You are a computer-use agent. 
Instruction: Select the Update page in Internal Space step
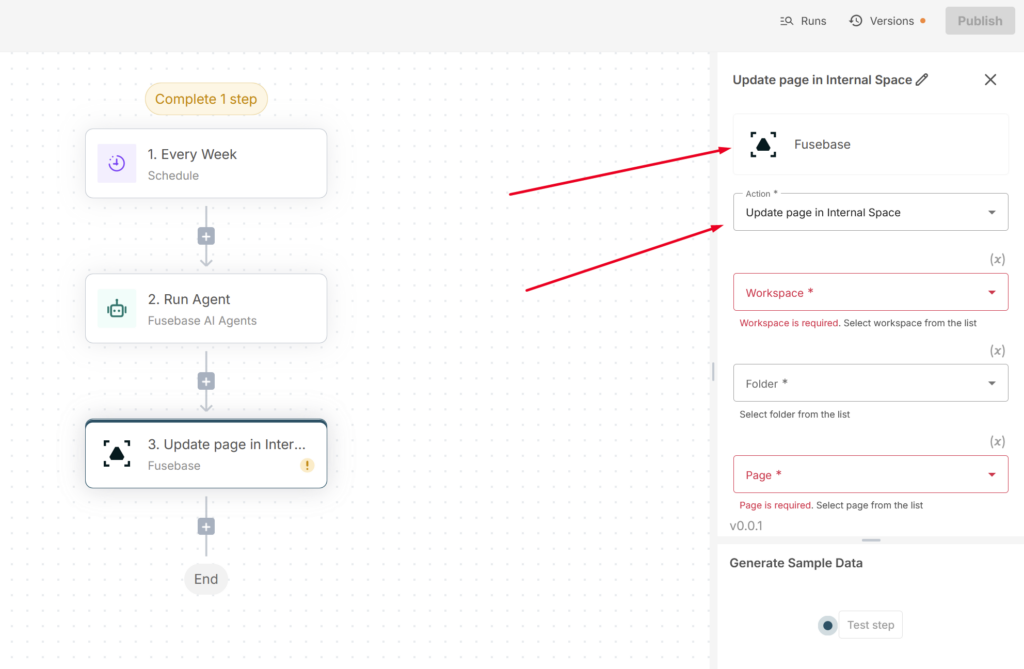[x=206, y=453]
